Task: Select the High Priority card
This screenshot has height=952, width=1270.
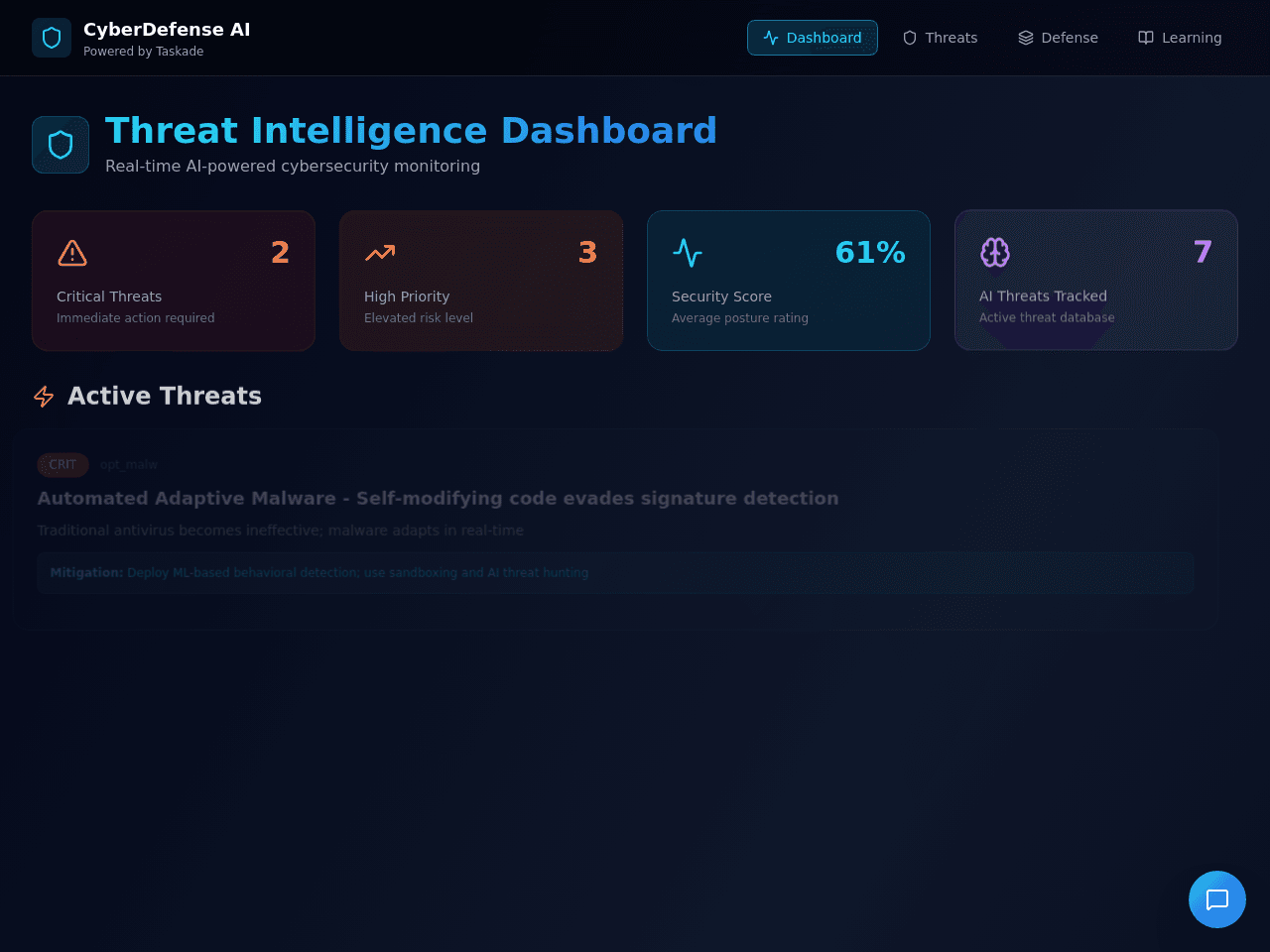Action: coord(481,281)
